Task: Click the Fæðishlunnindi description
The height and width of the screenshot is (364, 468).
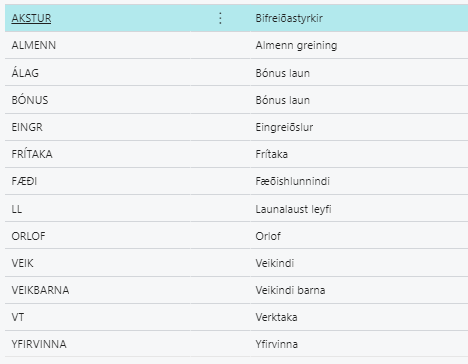Action: tap(292, 181)
